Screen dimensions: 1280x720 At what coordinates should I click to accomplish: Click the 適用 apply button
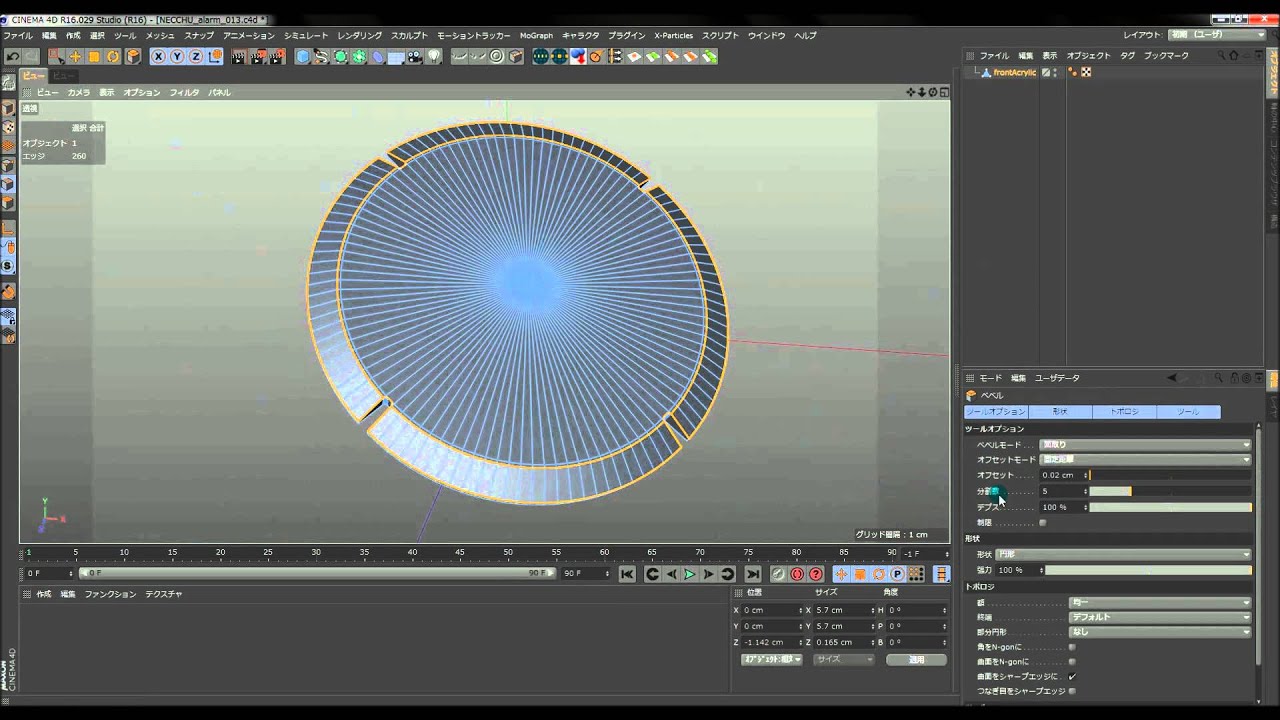tap(916, 660)
